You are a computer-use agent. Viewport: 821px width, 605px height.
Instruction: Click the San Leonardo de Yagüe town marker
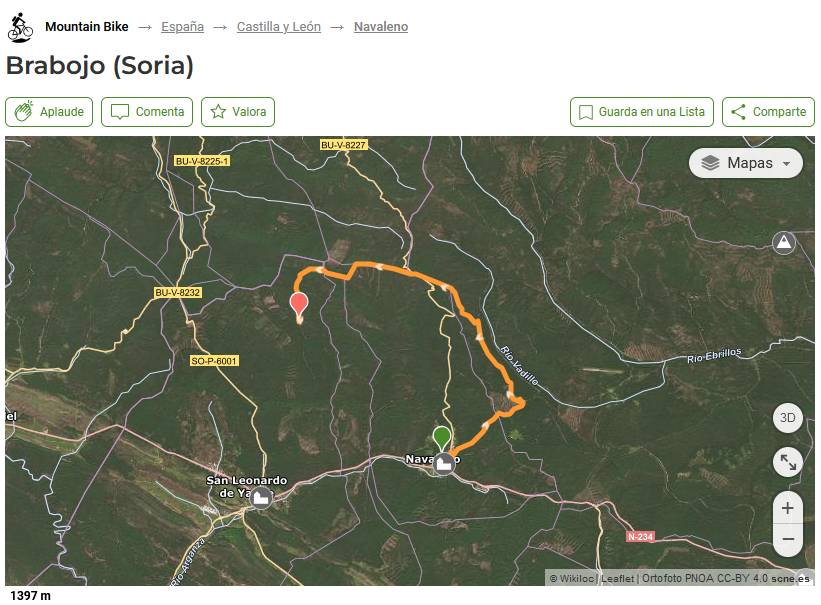pyautogui.click(x=261, y=497)
